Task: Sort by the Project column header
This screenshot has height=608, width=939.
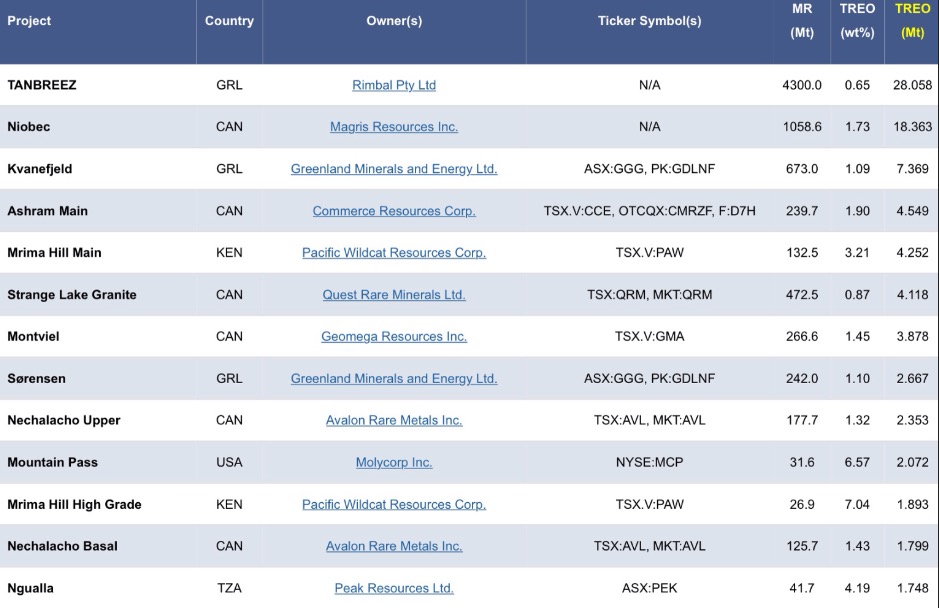Action: pyautogui.click(x=30, y=21)
